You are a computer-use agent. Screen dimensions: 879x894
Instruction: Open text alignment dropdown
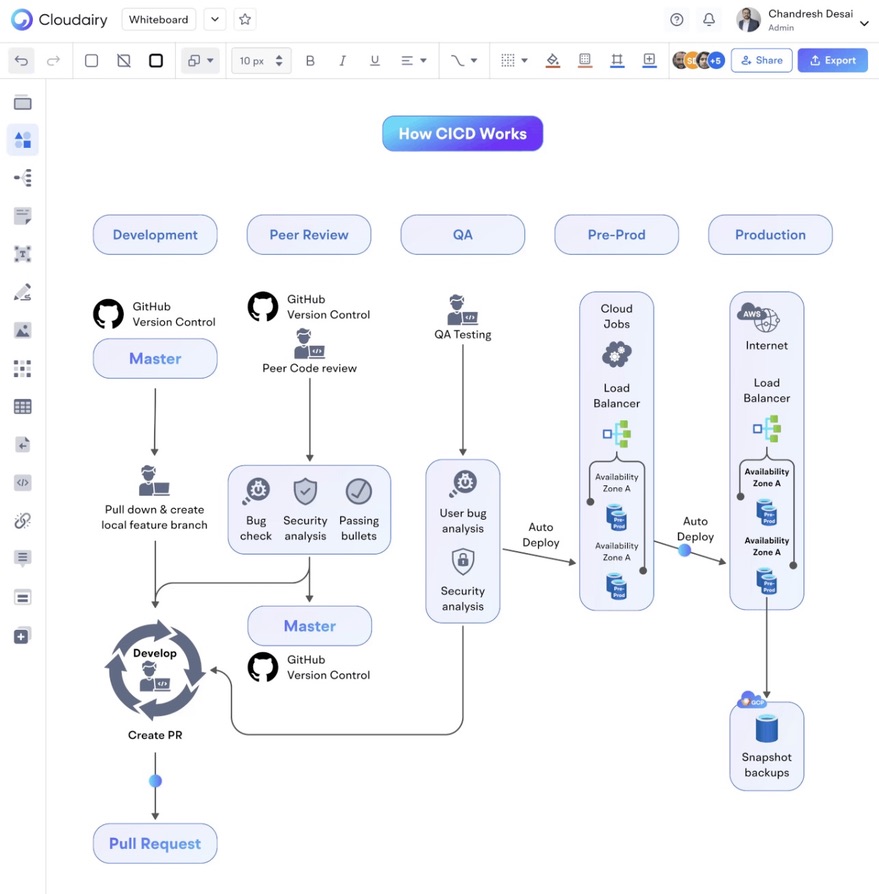414,60
